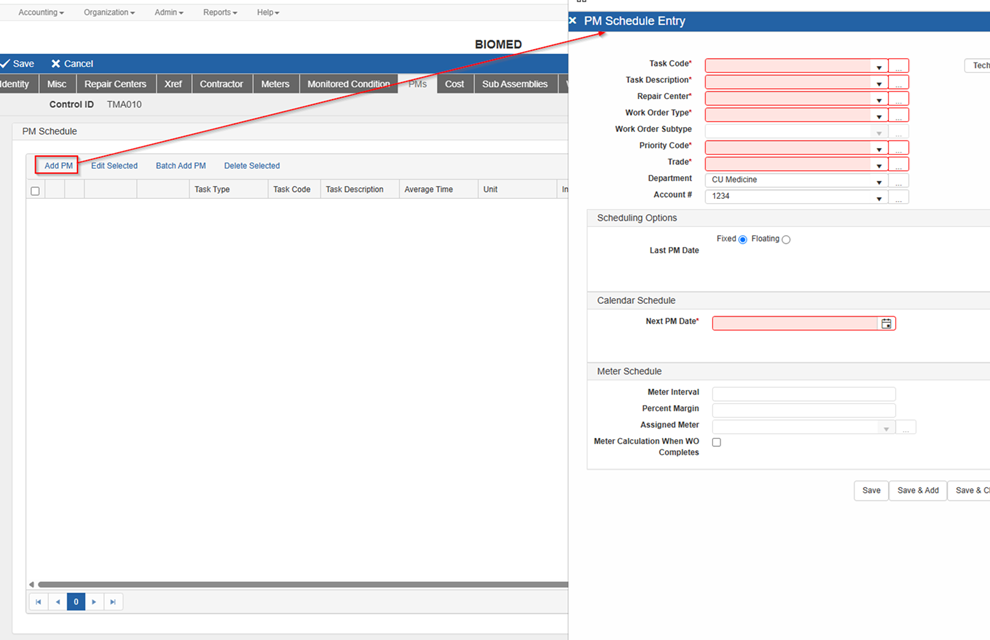
Task: Tick the select-all checkbox in grid header
Action: tap(35, 190)
